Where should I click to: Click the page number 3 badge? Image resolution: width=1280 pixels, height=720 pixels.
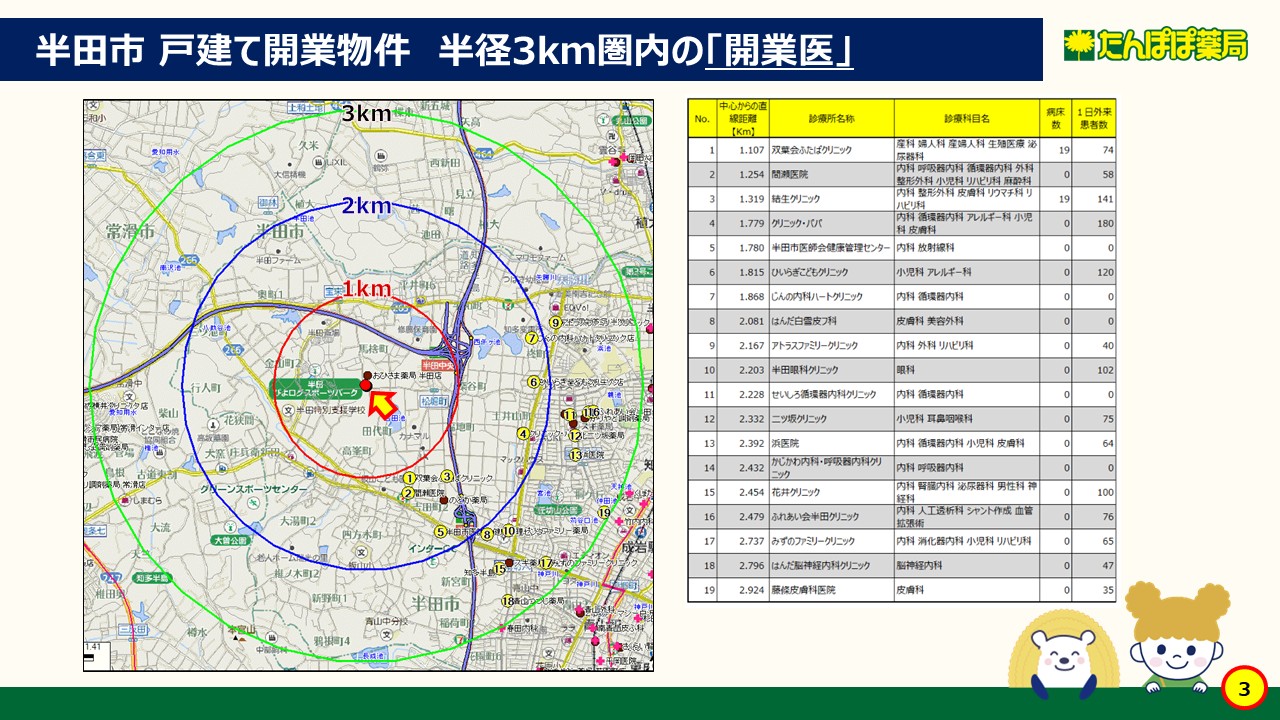[x=1244, y=689]
